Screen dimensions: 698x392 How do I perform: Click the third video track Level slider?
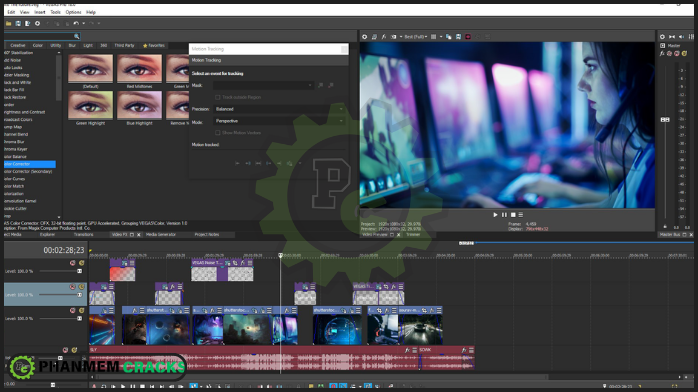point(61,319)
